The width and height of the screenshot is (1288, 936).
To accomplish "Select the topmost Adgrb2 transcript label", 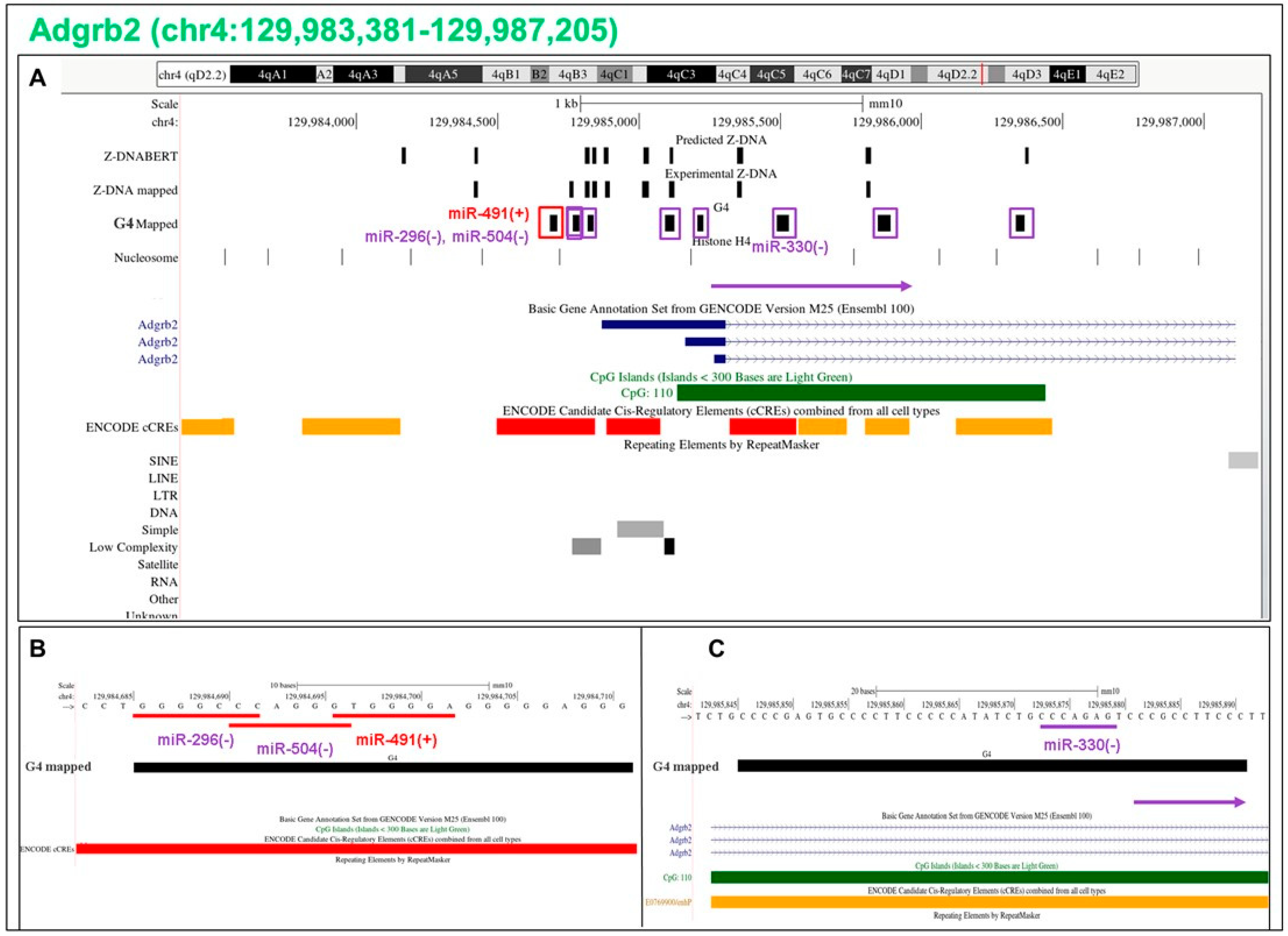I will (157, 325).
